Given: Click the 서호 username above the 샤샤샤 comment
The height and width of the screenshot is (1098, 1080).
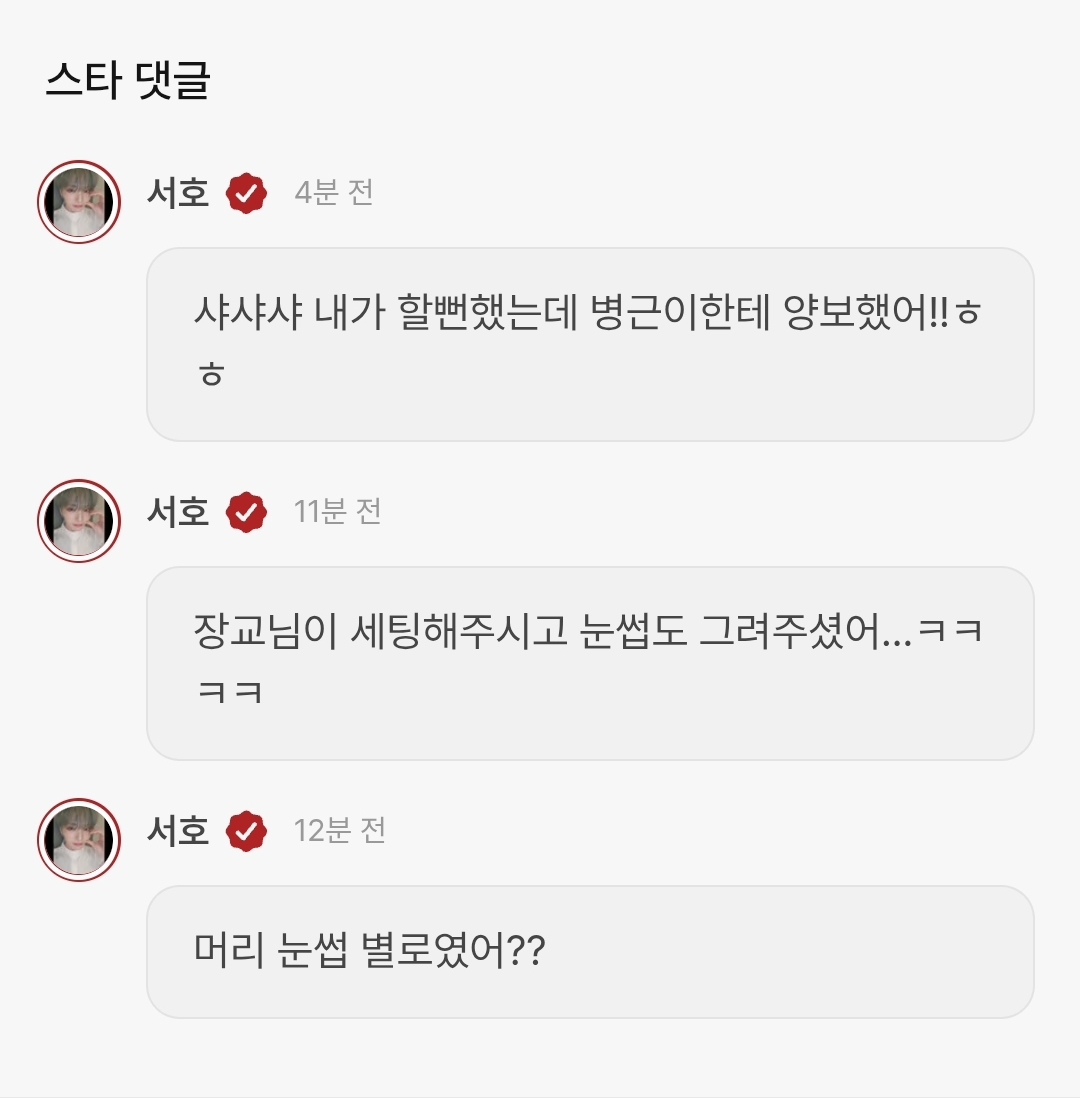Looking at the screenshot, I should (x=178, y=193).
